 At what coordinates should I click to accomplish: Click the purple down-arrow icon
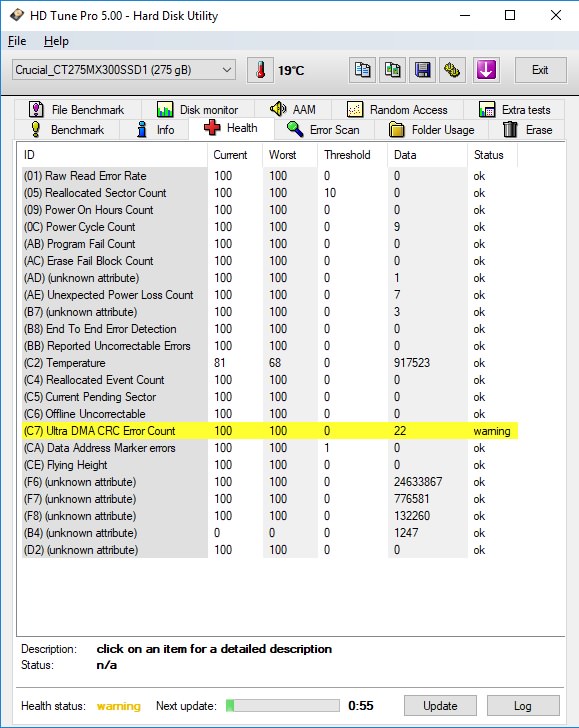(486, 71)
